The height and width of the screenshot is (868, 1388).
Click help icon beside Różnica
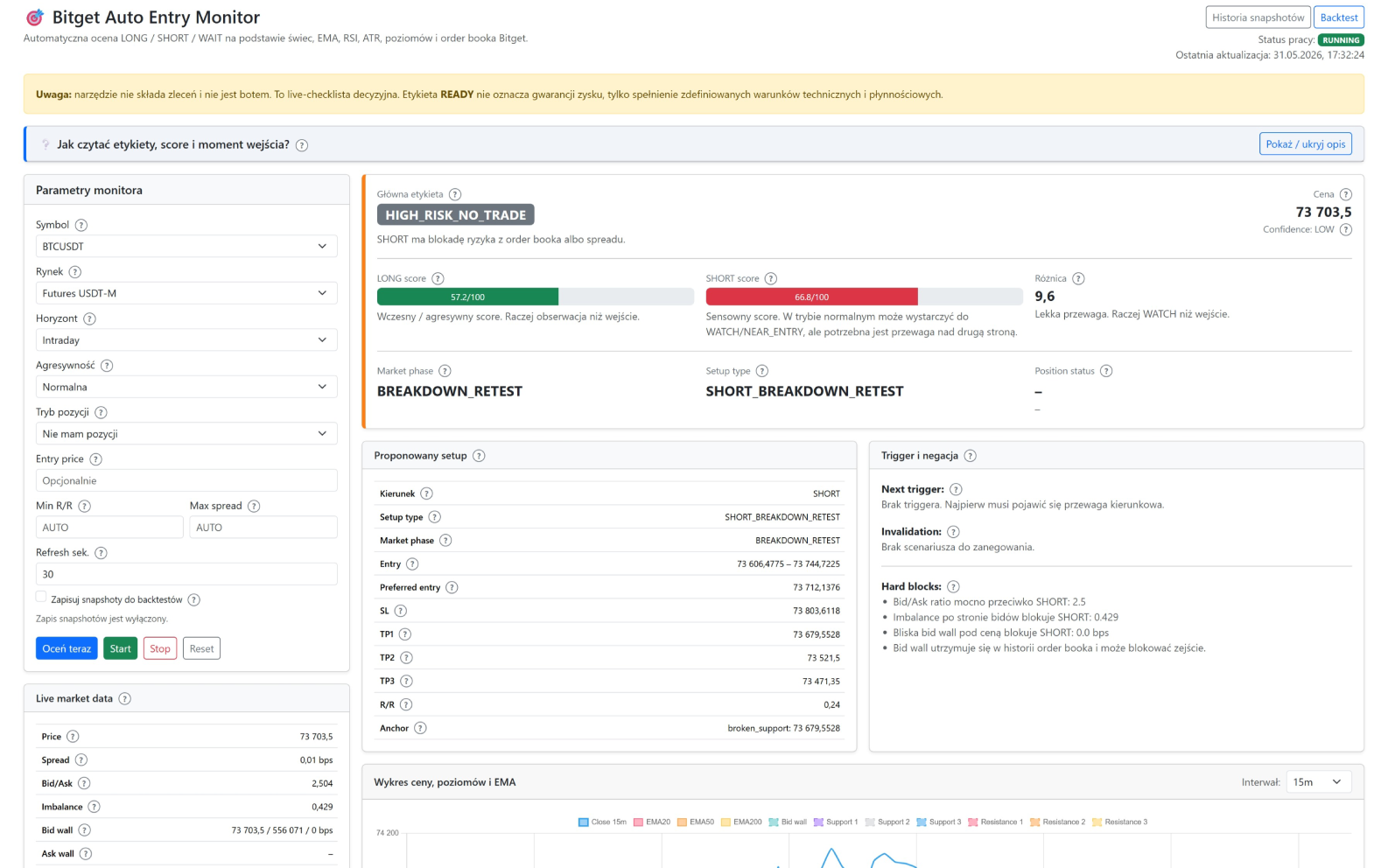point(1078,278)
